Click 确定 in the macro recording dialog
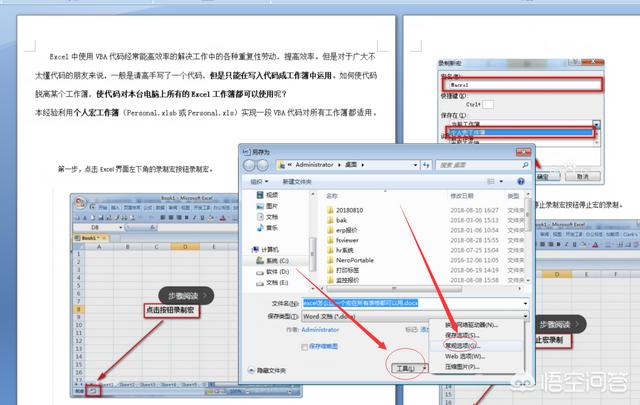 tap(548, 177)
